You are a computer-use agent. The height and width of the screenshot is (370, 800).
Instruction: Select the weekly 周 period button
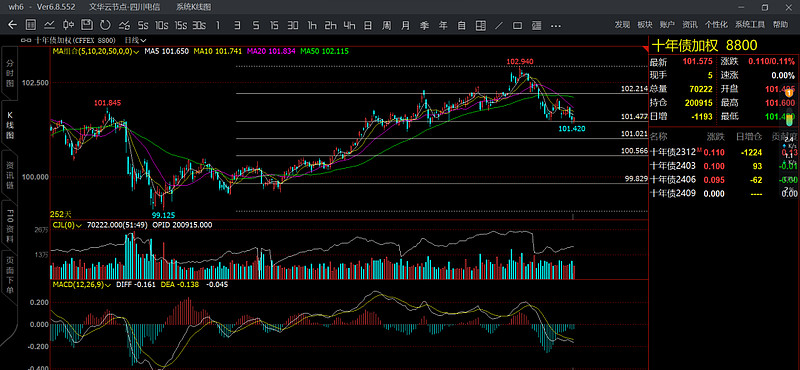click(387, 25)
